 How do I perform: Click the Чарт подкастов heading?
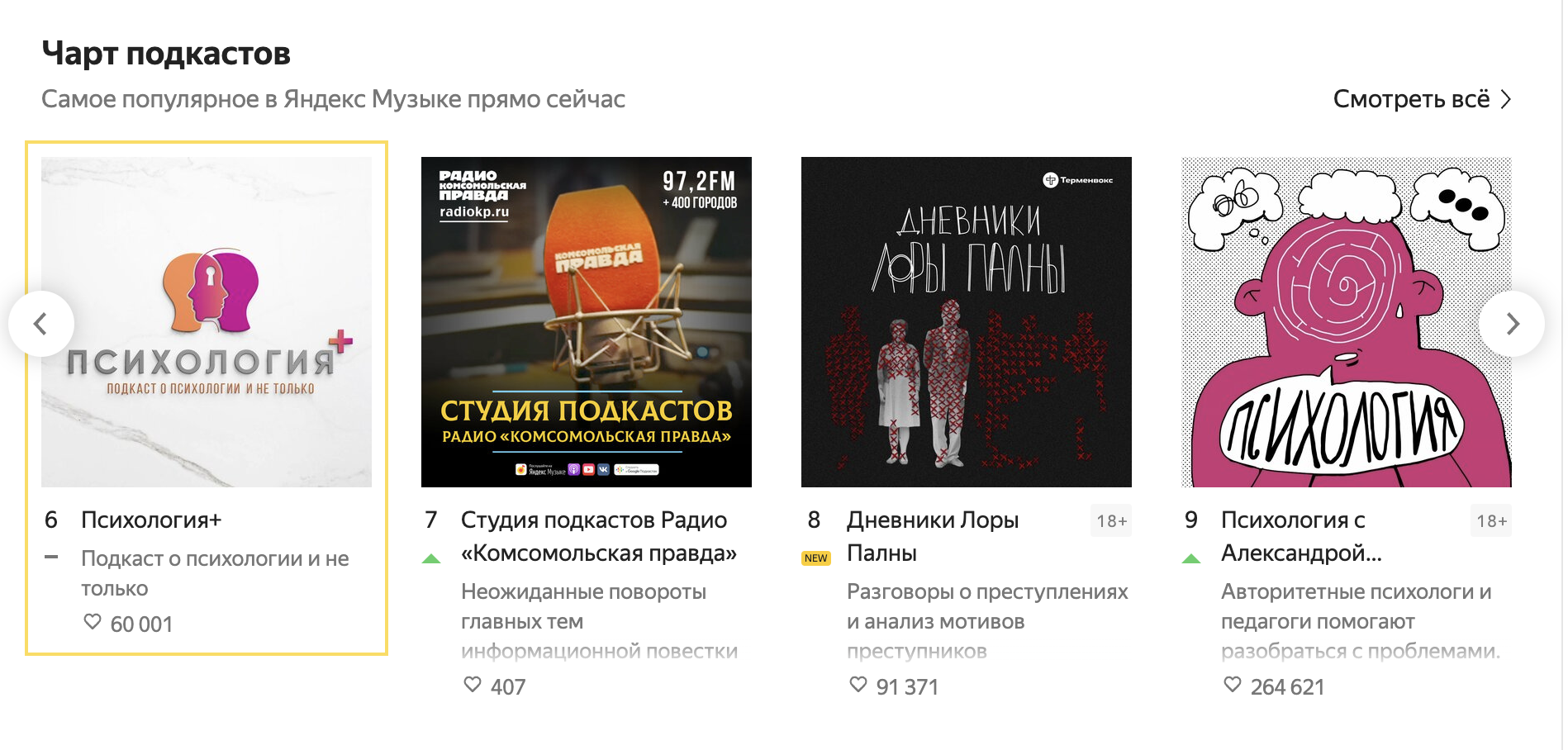pyautogui.click(x=166, y=54)
